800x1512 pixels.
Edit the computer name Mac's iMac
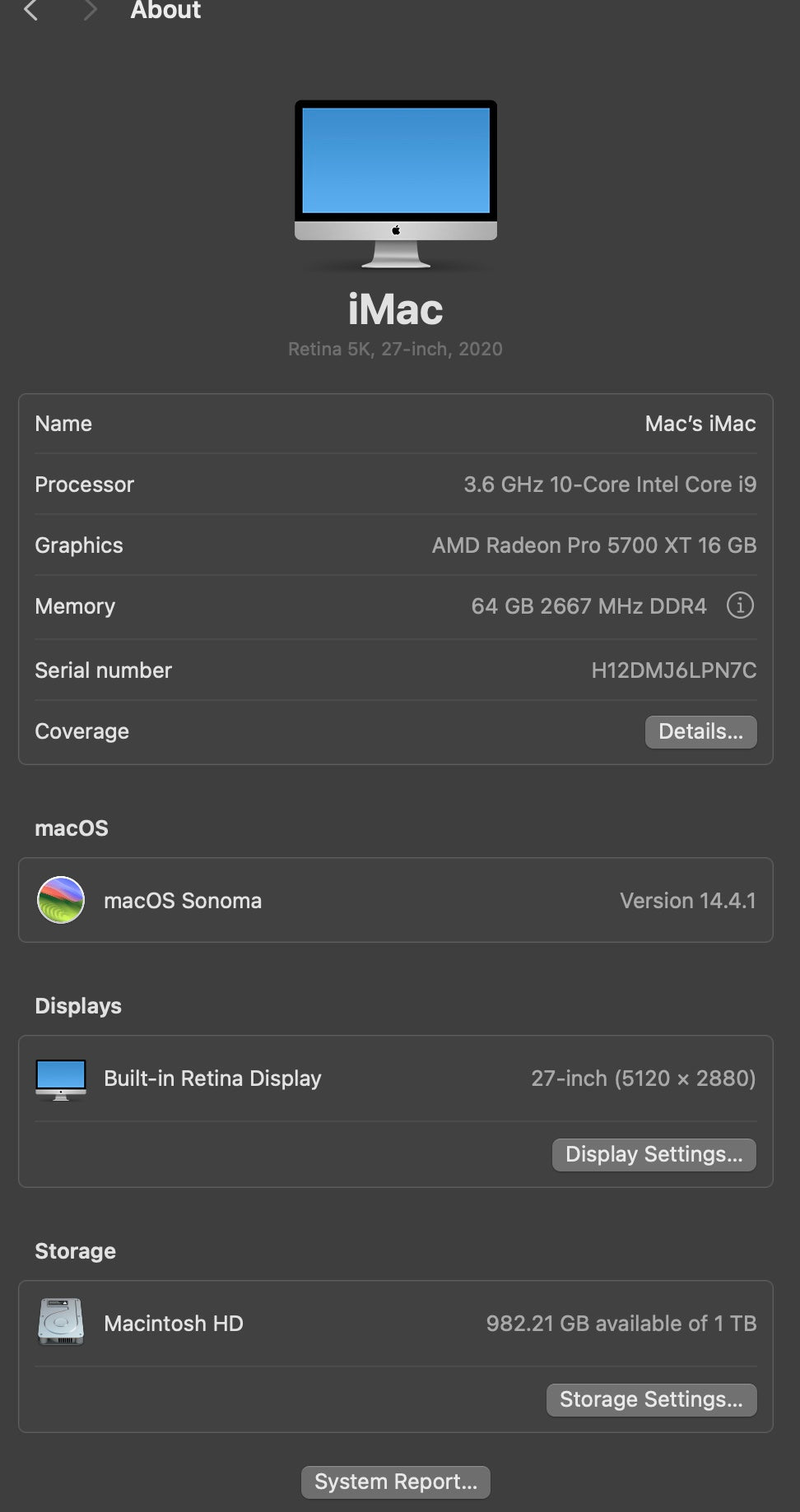700,424
